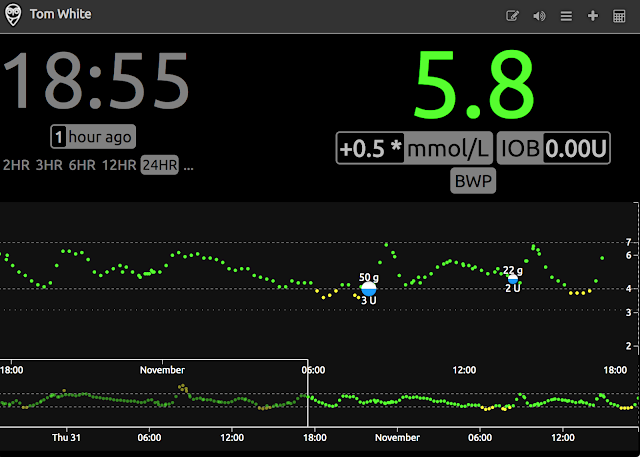Click the +0.5 mmol/L delta pill
640x457 pixels.
pos(414,148)
